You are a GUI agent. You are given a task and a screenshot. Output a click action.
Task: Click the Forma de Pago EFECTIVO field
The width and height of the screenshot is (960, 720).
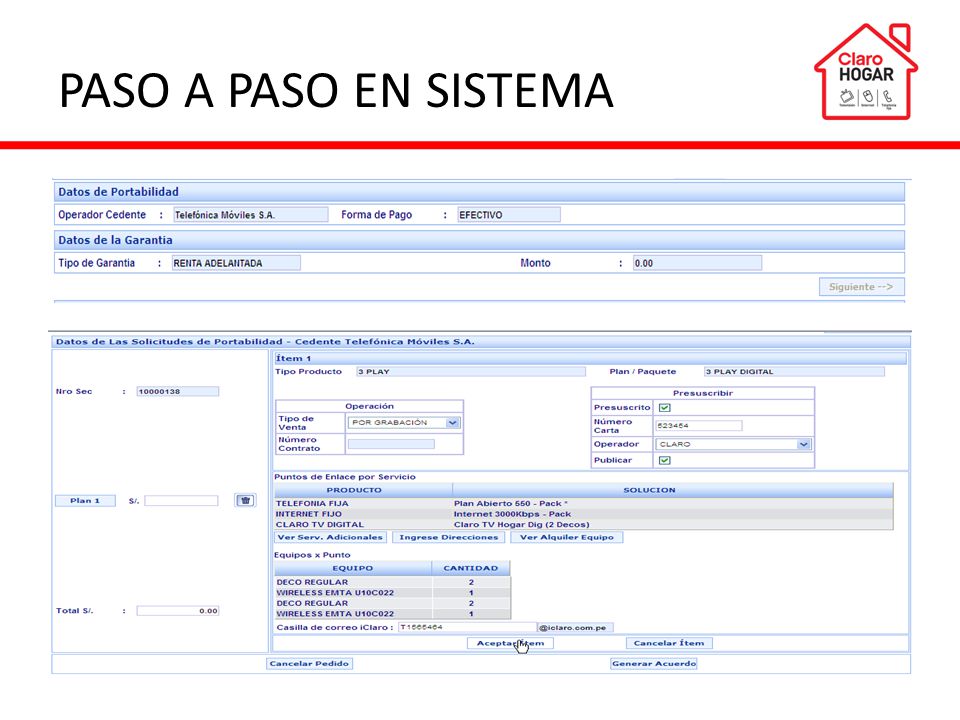coord(508,214)
